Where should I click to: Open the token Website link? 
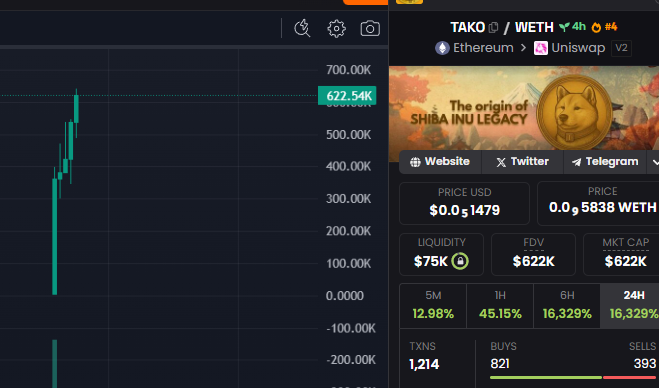(x=440, y=162)
